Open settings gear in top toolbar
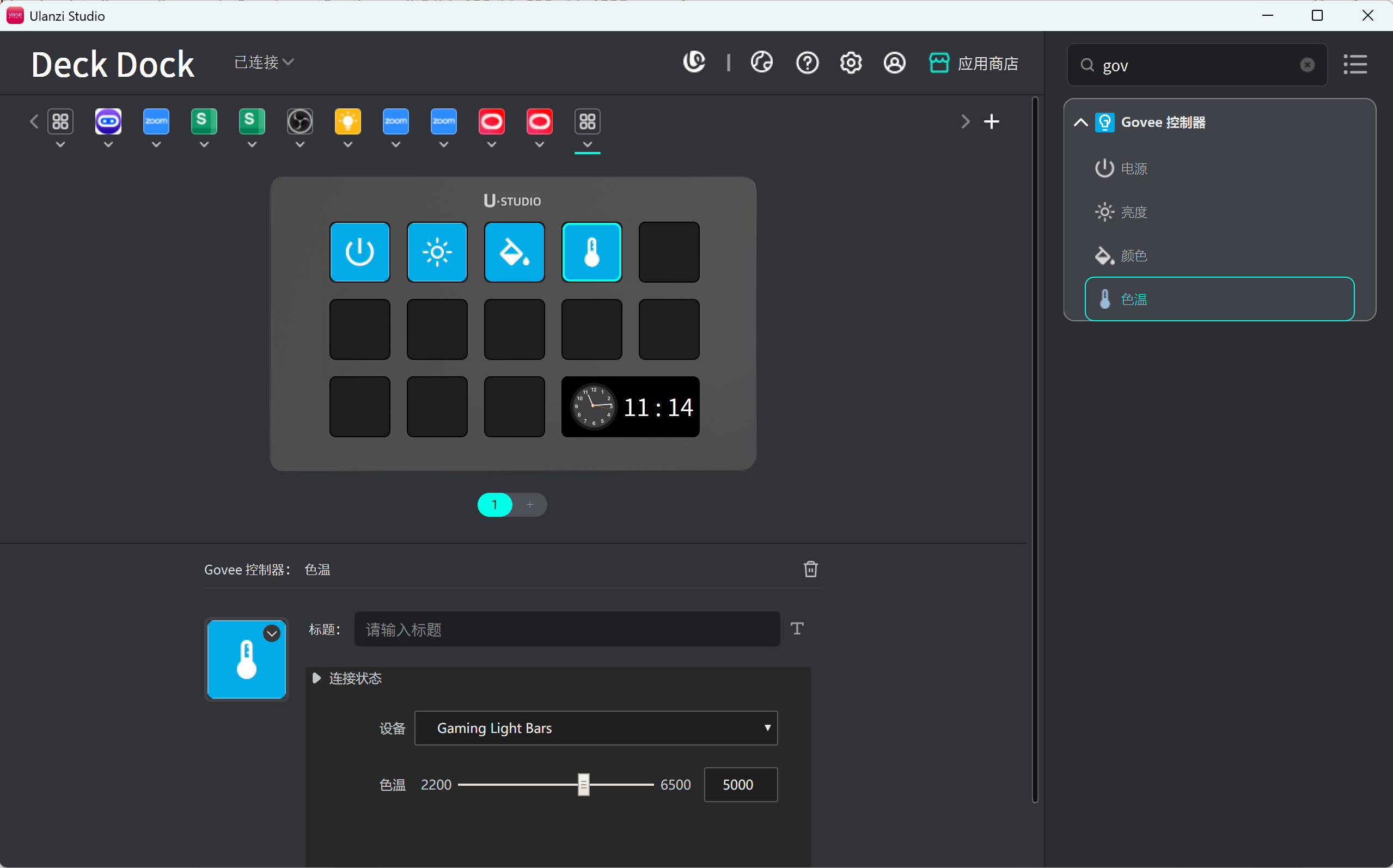This screenshot has height=868, width=1393. tap(850, 63)
